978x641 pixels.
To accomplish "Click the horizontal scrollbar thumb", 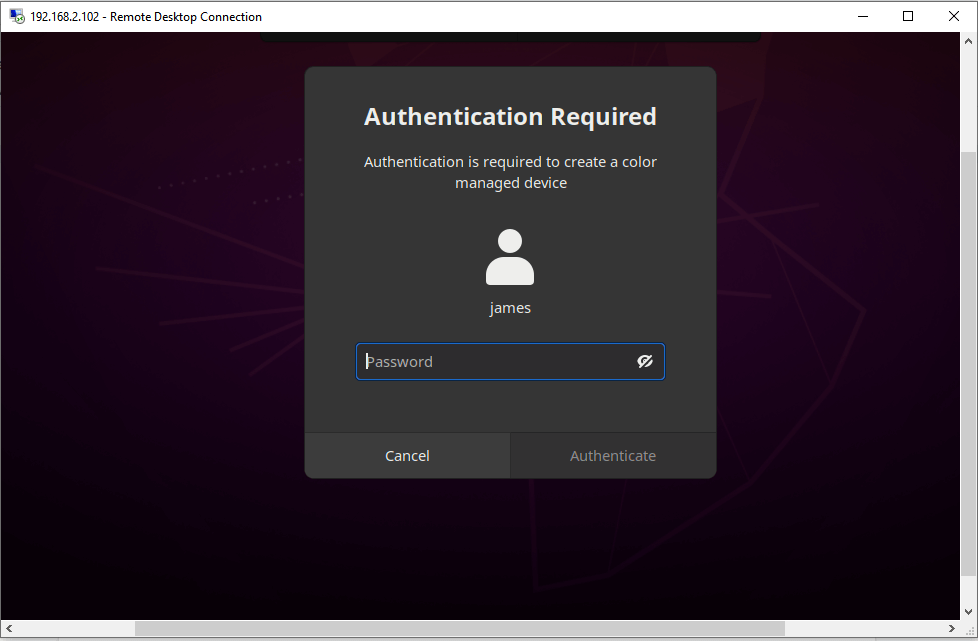I will point(460,629).
